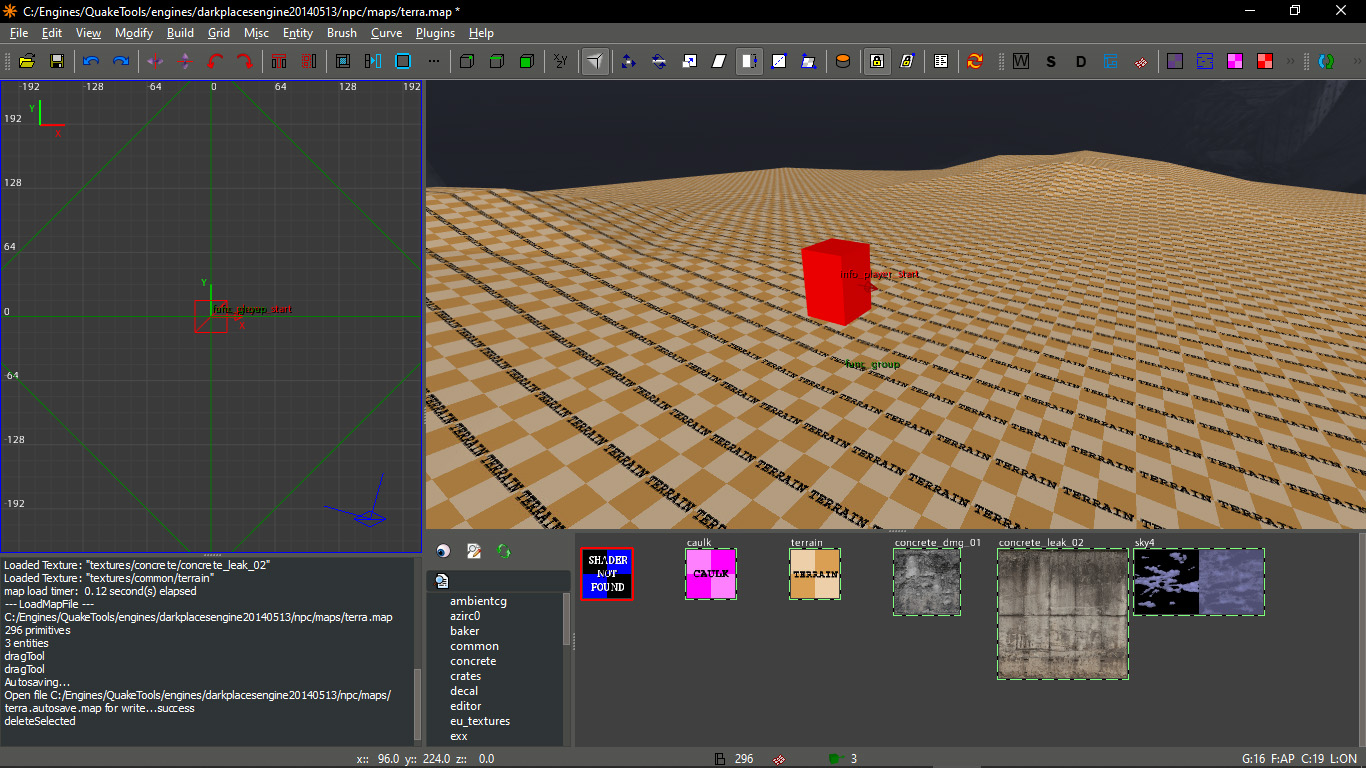Refresh the loaded models
Viewport: 1366px width, 768px height.
pos(975,61)
